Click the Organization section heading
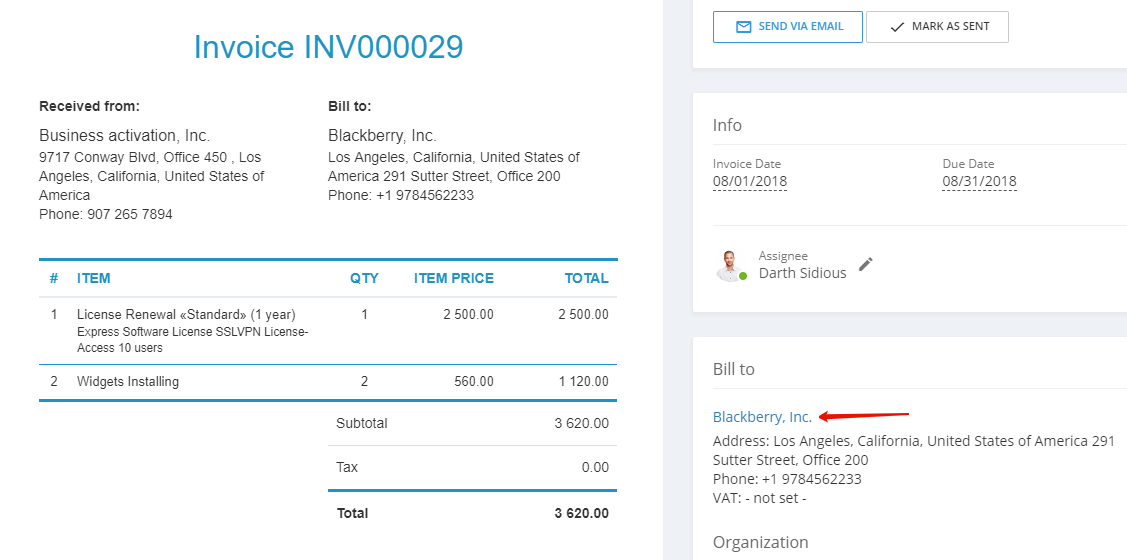This screenshot has height=560, width=1127. tap(760, 542)
